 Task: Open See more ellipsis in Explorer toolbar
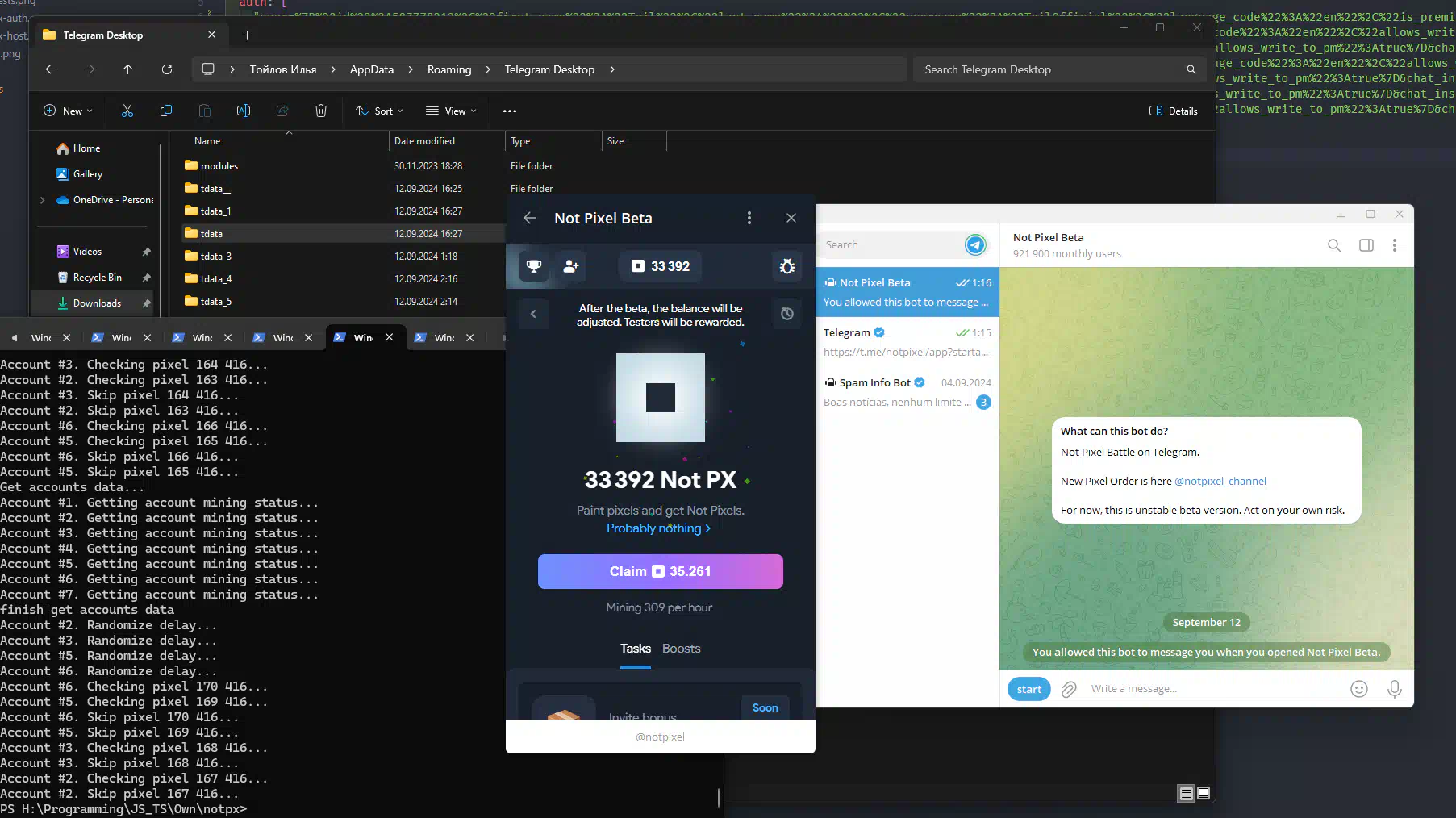[x=510, y=111]
